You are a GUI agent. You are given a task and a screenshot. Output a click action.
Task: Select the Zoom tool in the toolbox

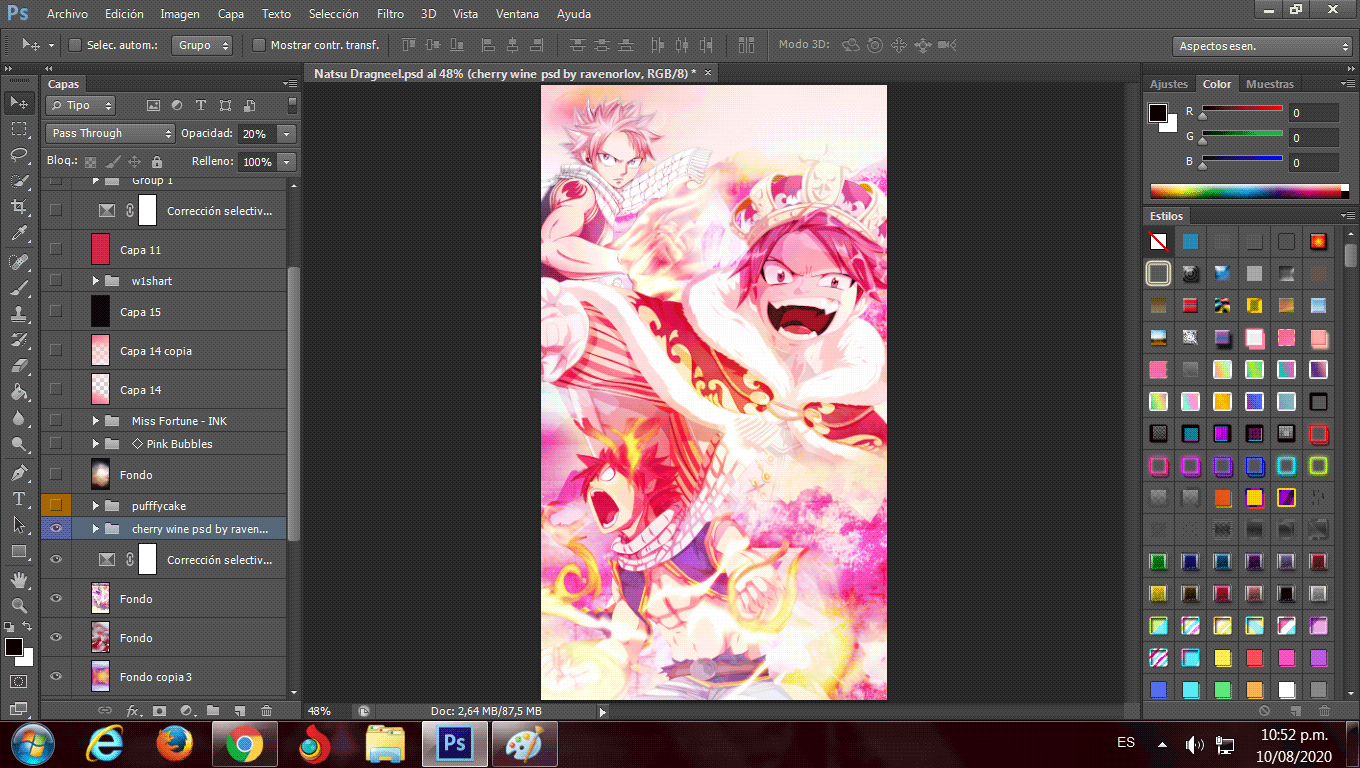pos(19,605)
